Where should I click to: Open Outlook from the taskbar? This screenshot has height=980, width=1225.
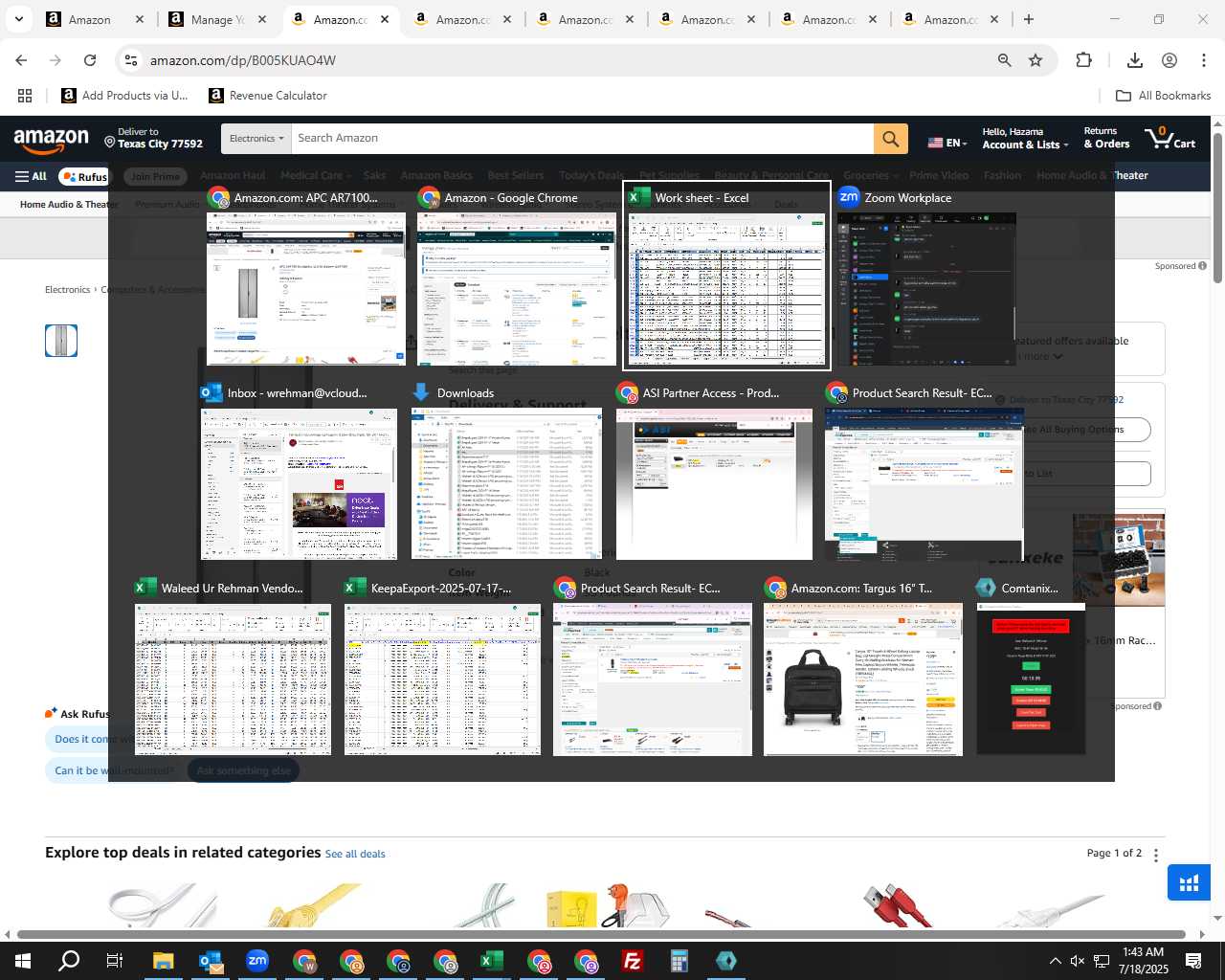tap(211, 961)
